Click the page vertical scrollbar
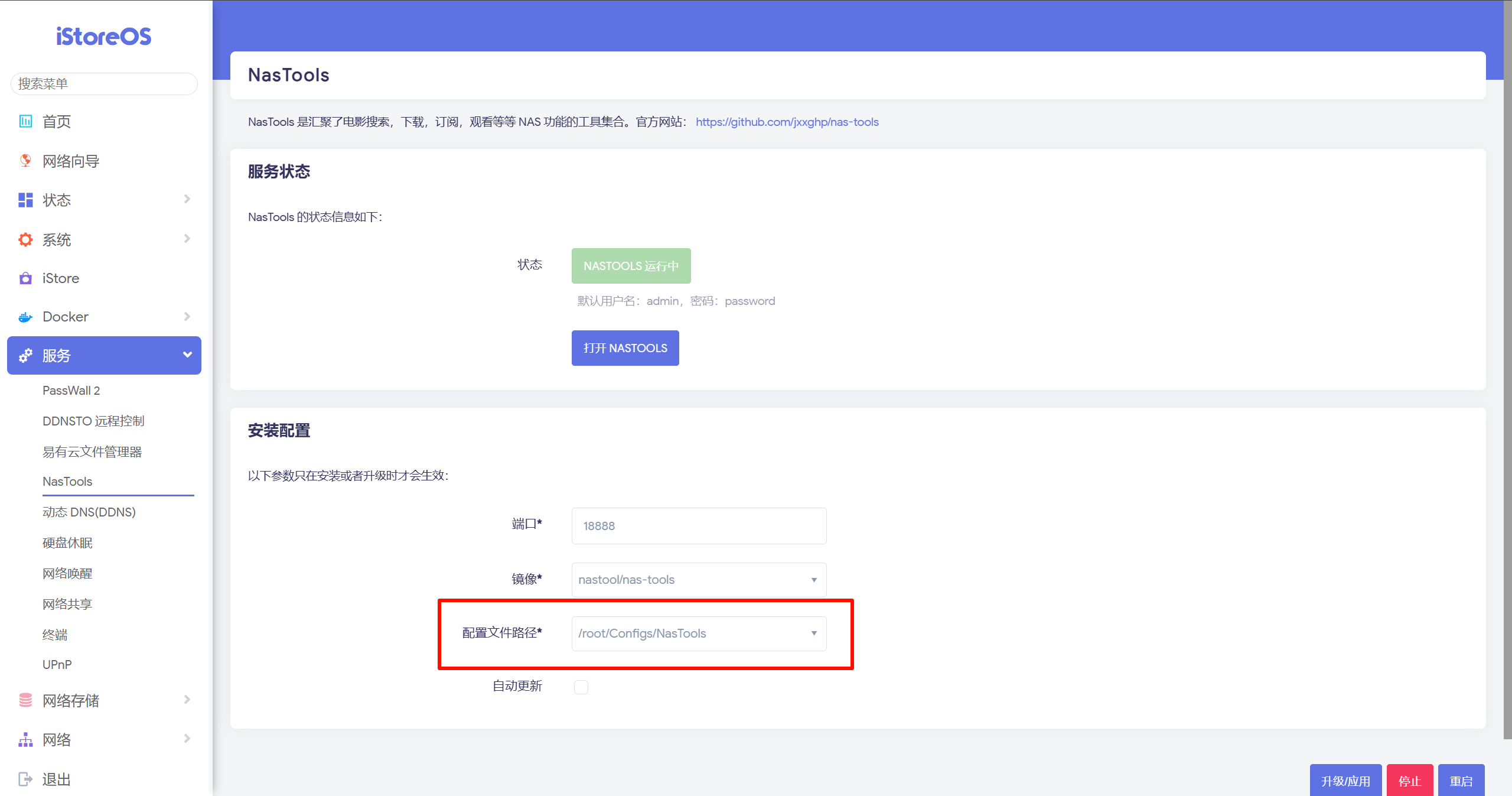This screenshot has height=796, width=1512. coord(1507,369)
